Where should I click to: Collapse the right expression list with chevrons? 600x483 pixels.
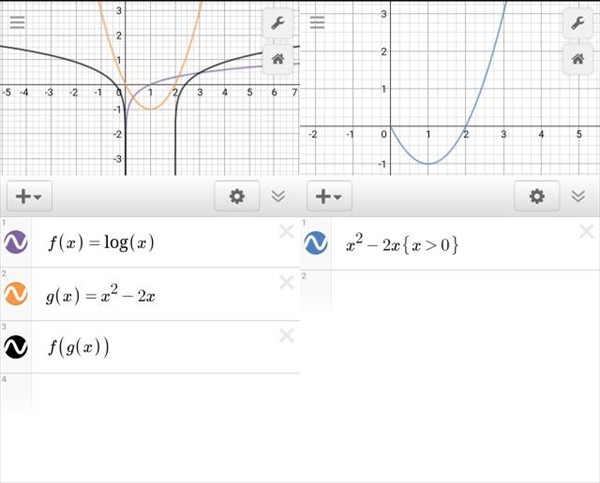[x=579, y=196]
